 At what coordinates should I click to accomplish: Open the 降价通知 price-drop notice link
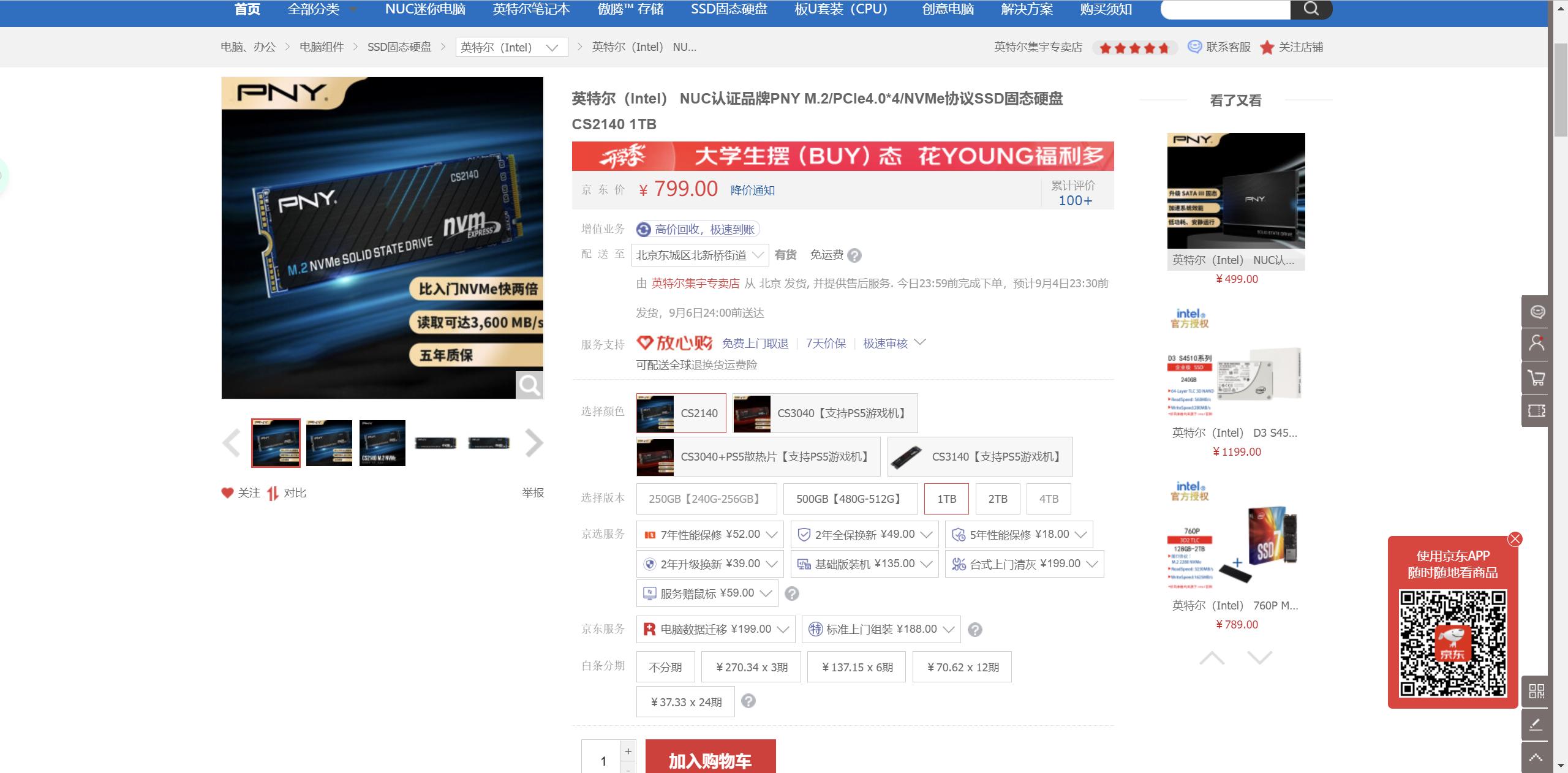pyautogui.click(x=751, y=190)
